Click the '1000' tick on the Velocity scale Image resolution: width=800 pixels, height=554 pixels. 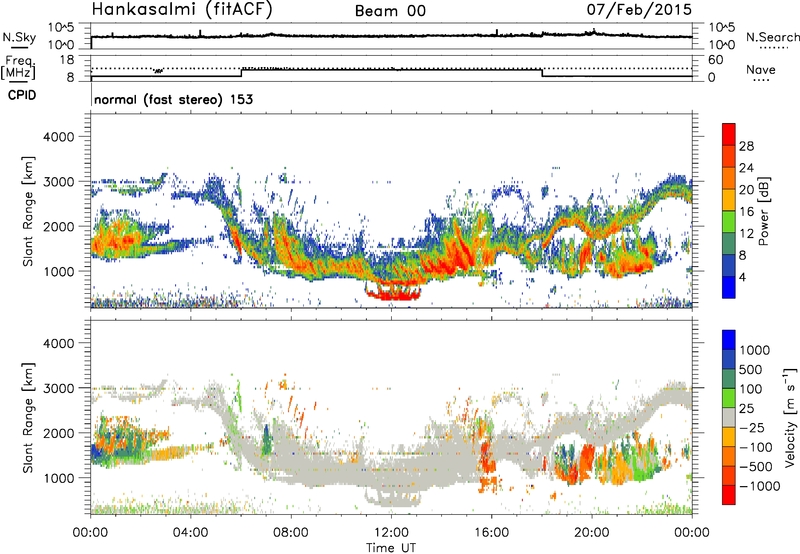tap(755, 350)
